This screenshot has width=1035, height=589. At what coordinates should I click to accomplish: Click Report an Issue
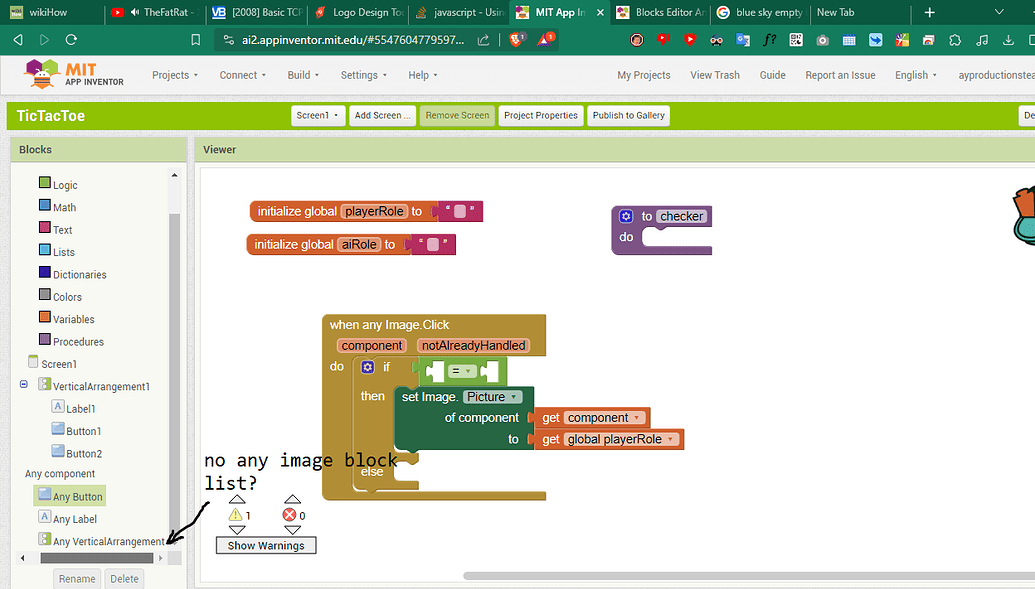click(840, 75)
